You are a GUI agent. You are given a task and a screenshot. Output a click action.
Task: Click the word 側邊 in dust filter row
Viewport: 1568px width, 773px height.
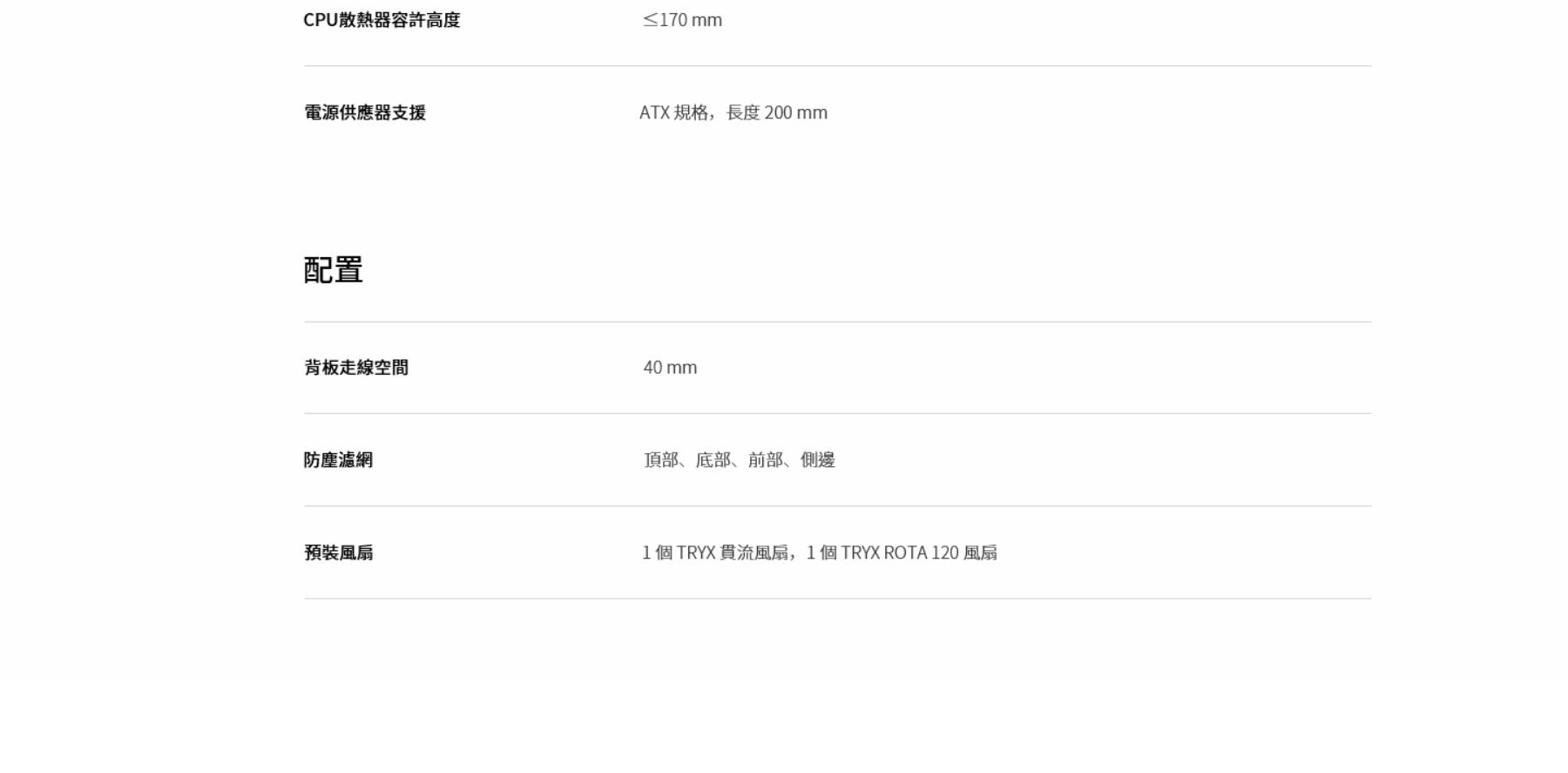[817, 460]
